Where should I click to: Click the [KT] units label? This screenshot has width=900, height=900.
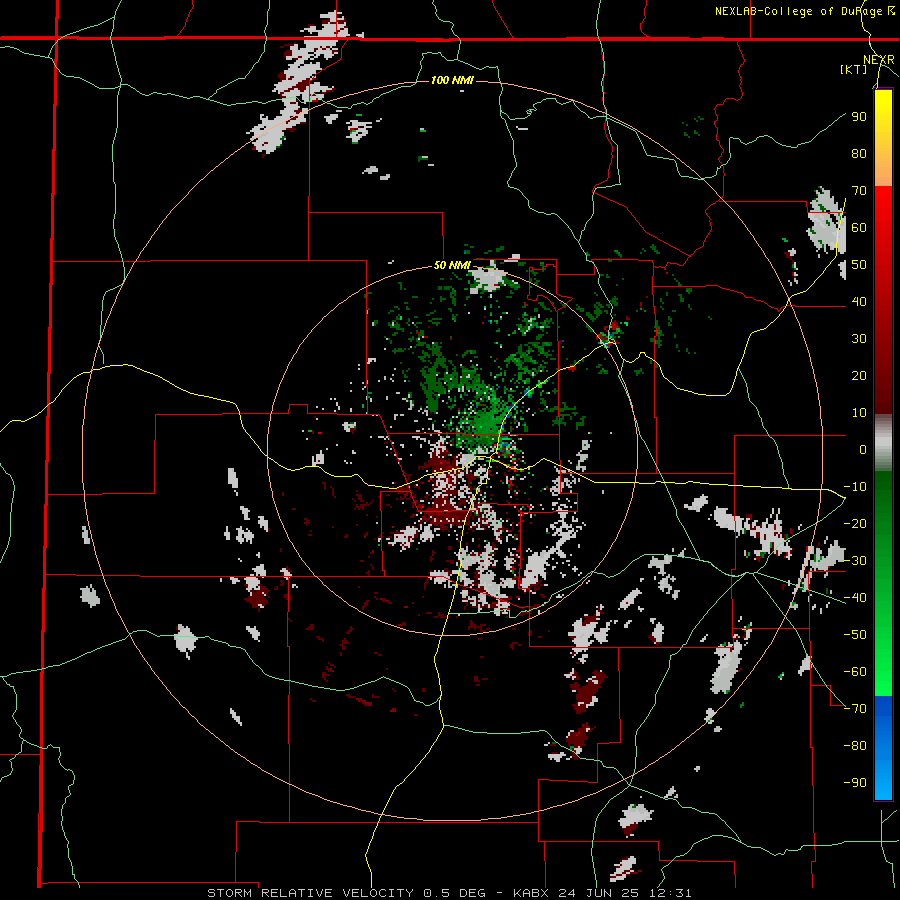tap(853, 69)
